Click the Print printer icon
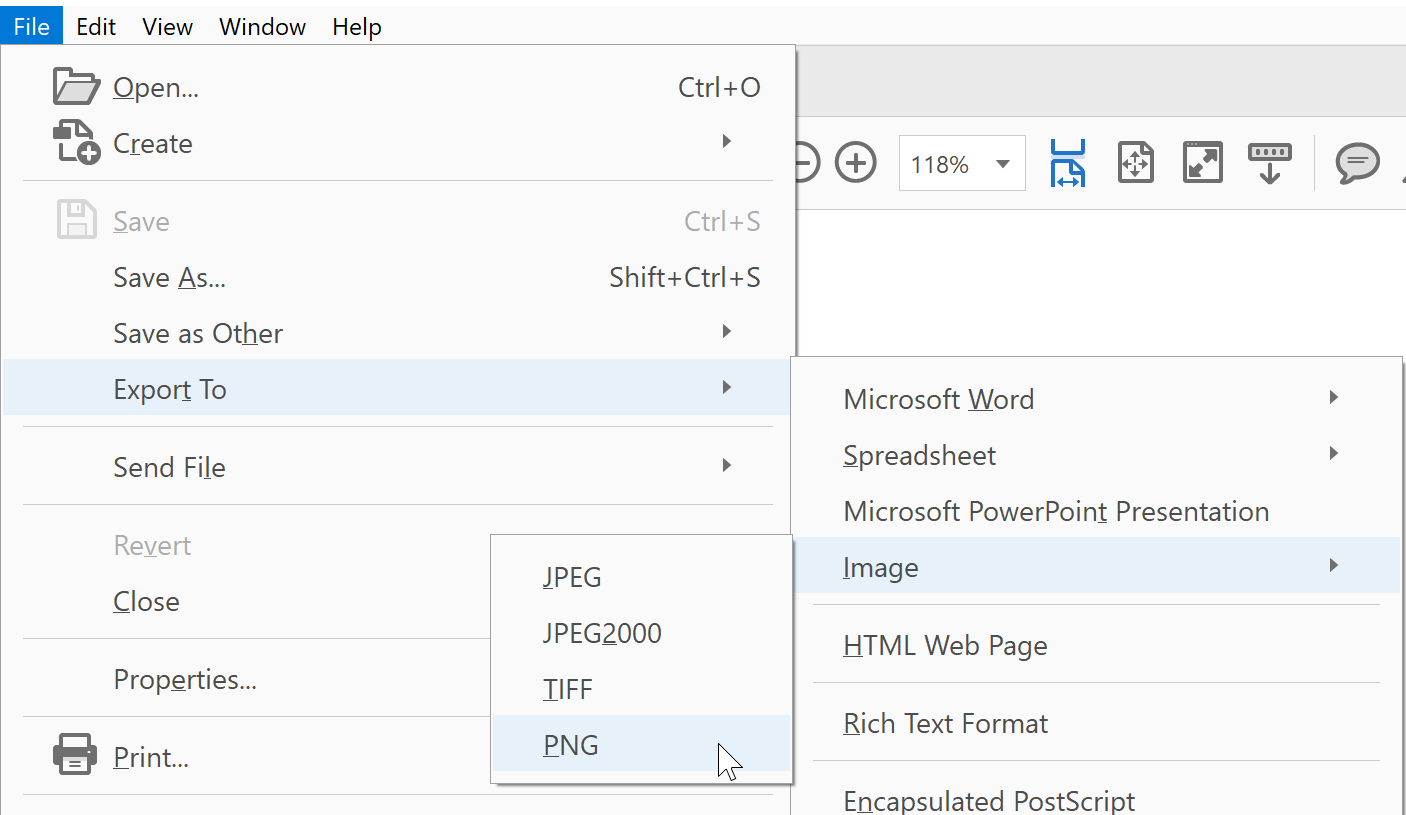Viewport: 1406px width, 815px height. (75, 755)
